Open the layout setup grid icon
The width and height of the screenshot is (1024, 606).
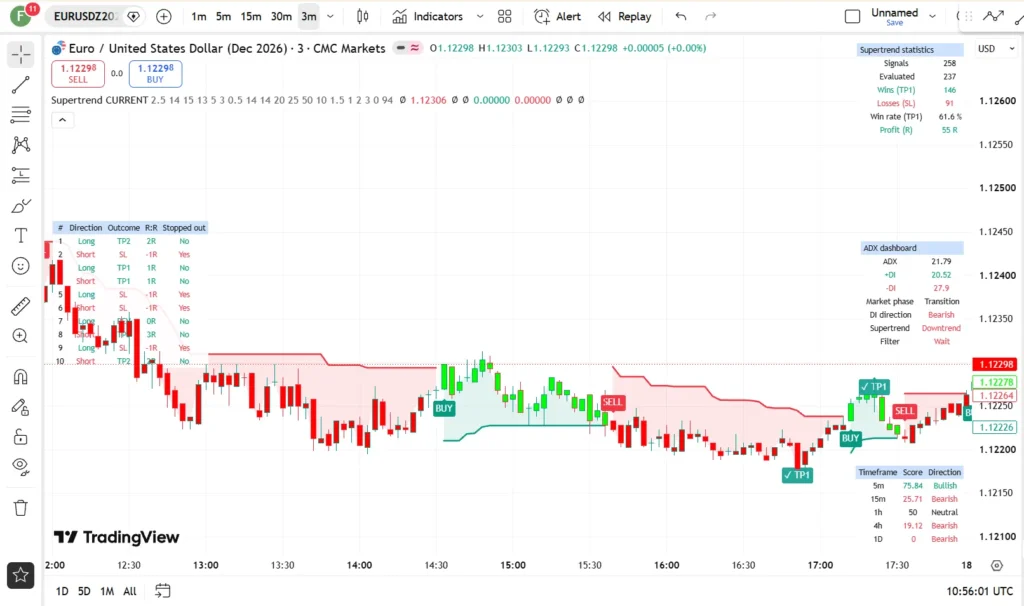[505, 17]
